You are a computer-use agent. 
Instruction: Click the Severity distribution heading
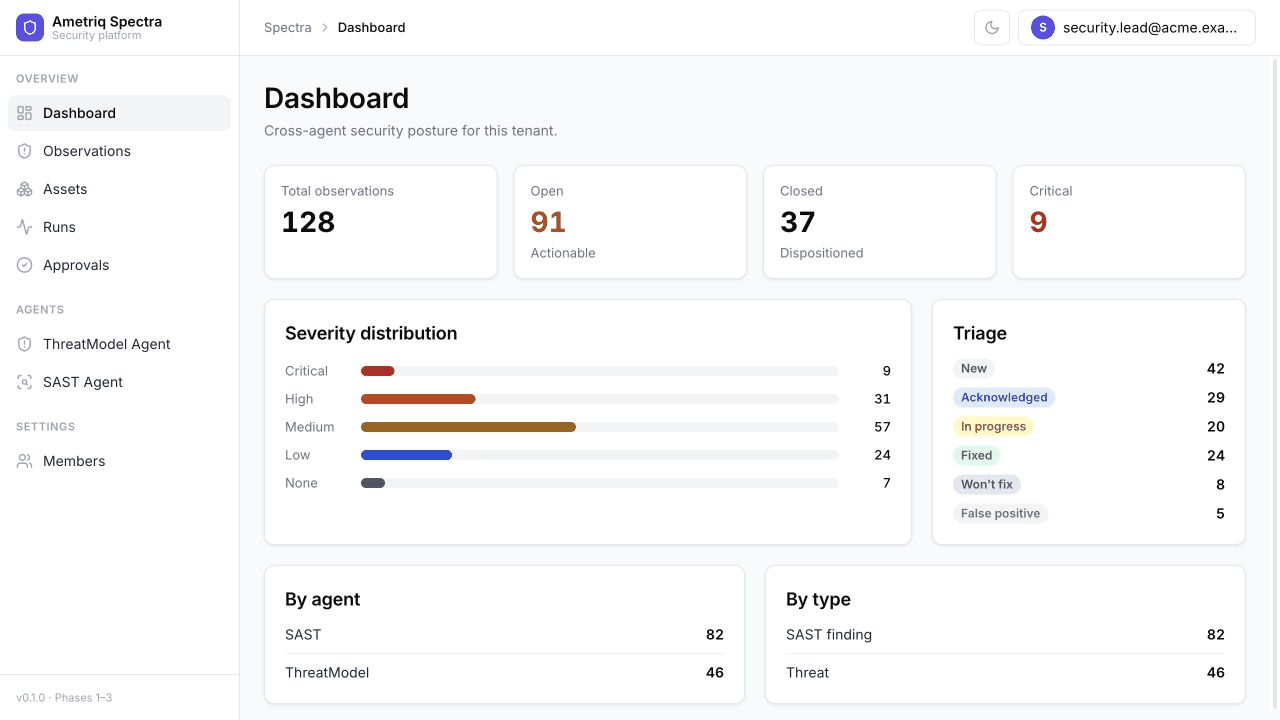pyautogui.click(x=371, y=333)
